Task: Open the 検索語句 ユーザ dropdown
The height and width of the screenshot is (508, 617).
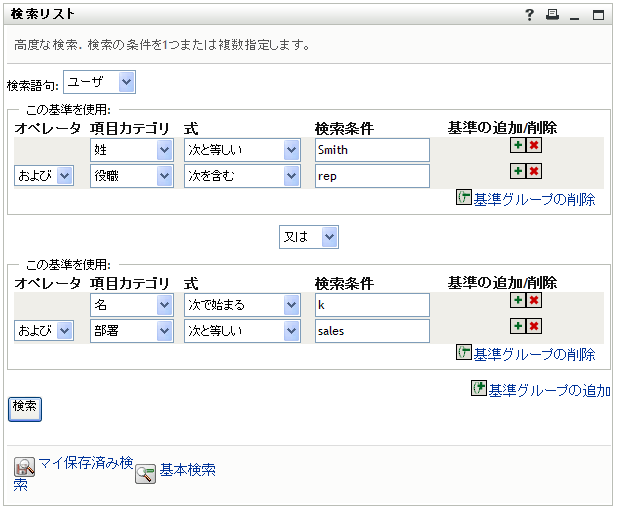Action: tap(98, 82)
